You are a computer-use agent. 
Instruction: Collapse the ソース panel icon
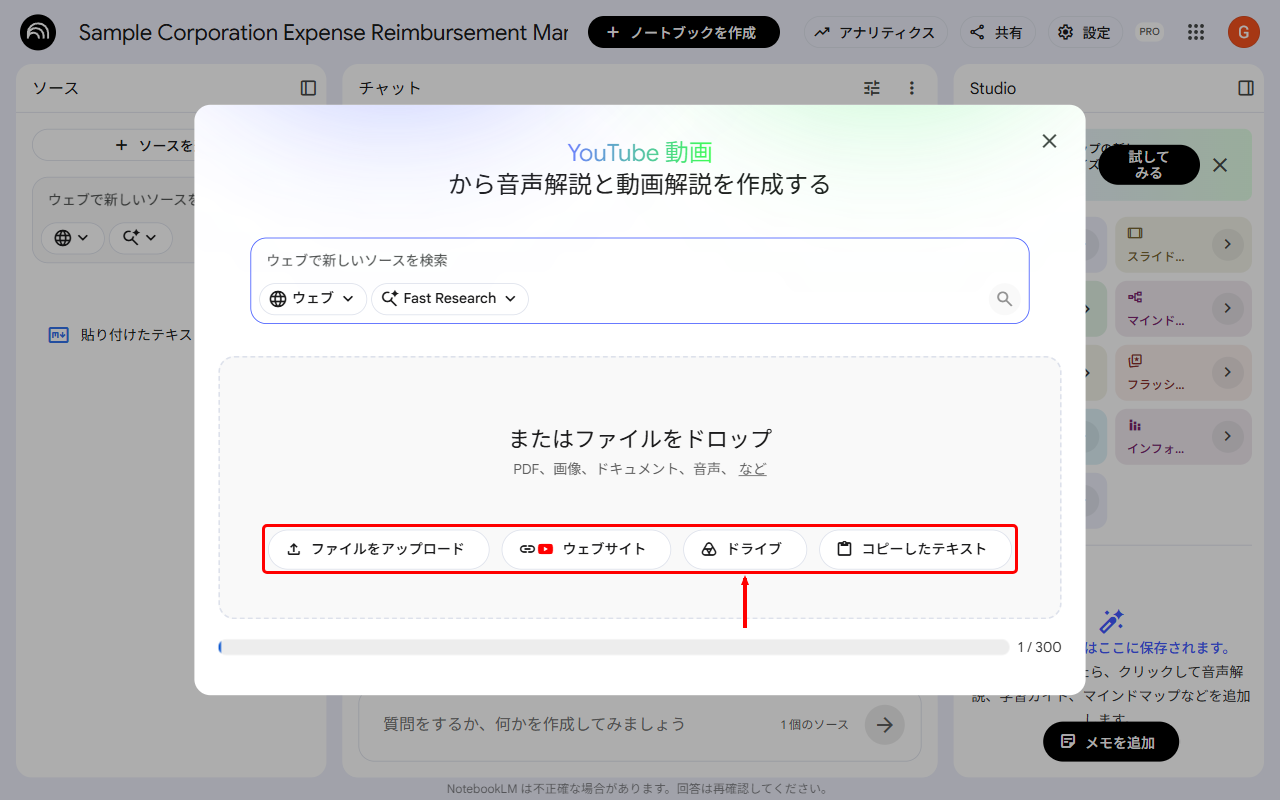(308, 88)
